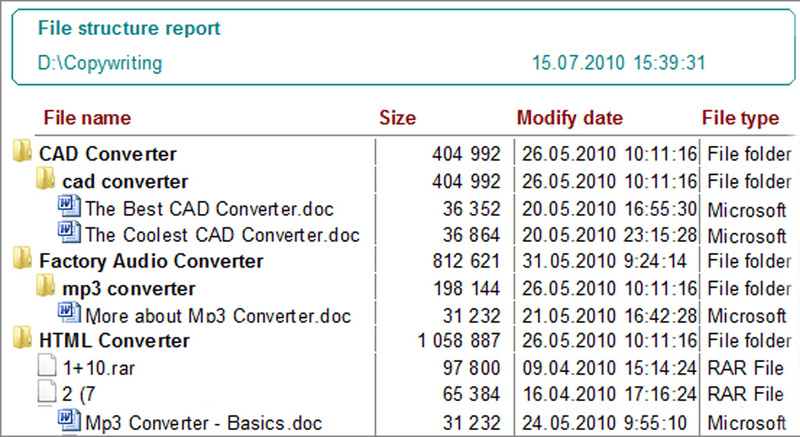Select The Best CAD Converter.doc file name
The height and width of the screenshot is (437, 800).
coord(209,209)
